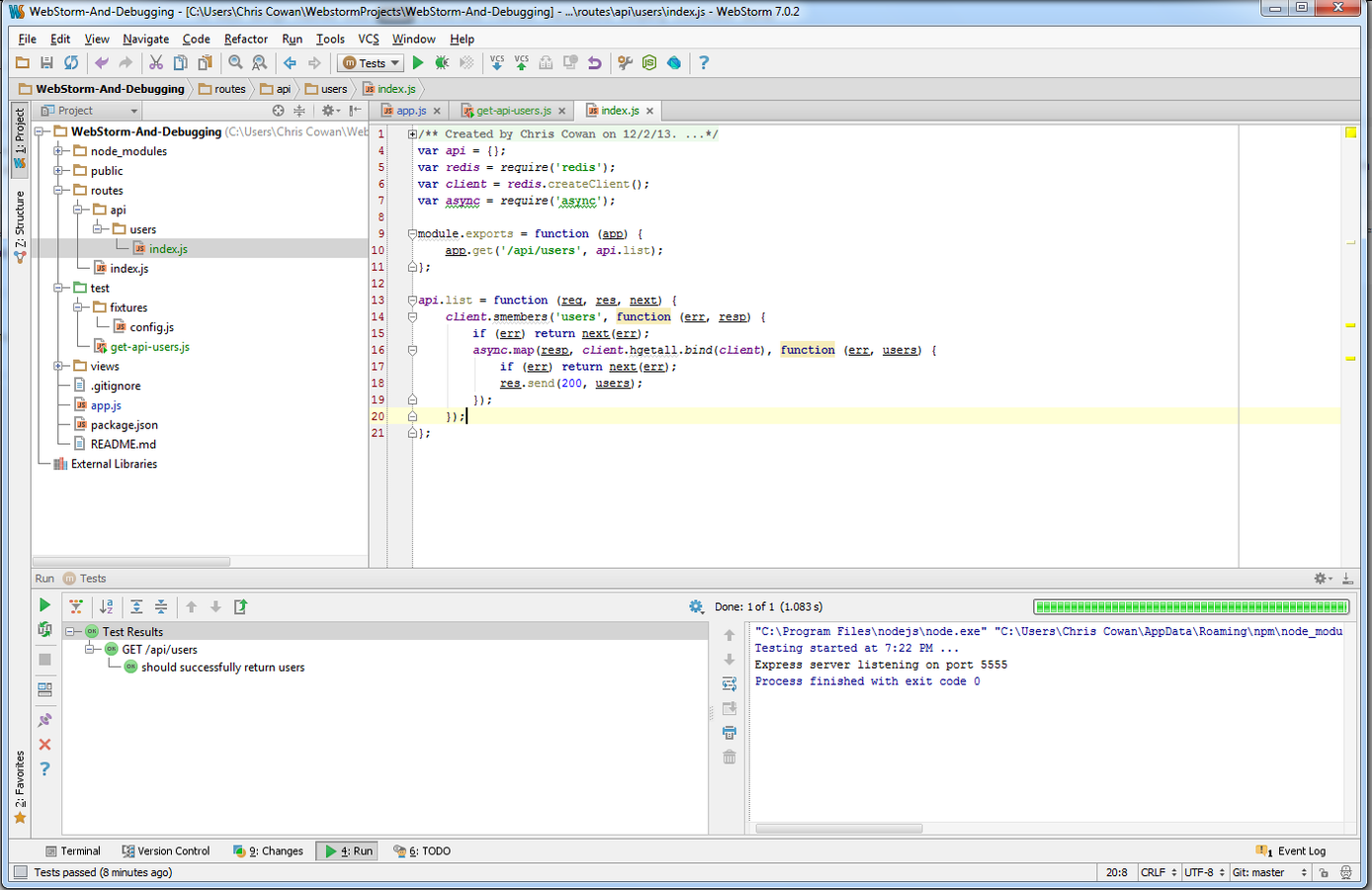1372x890 pixels.
Task: Open the UTF-8 encoding dropdown
Action: coord(1205,872)
